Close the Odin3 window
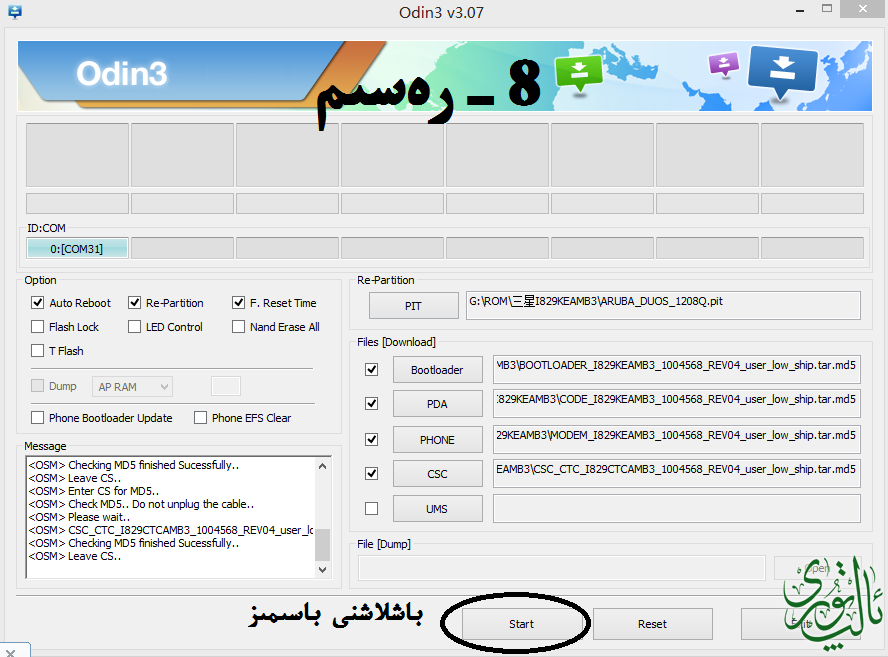888x657 pixels. coord(863,8)
